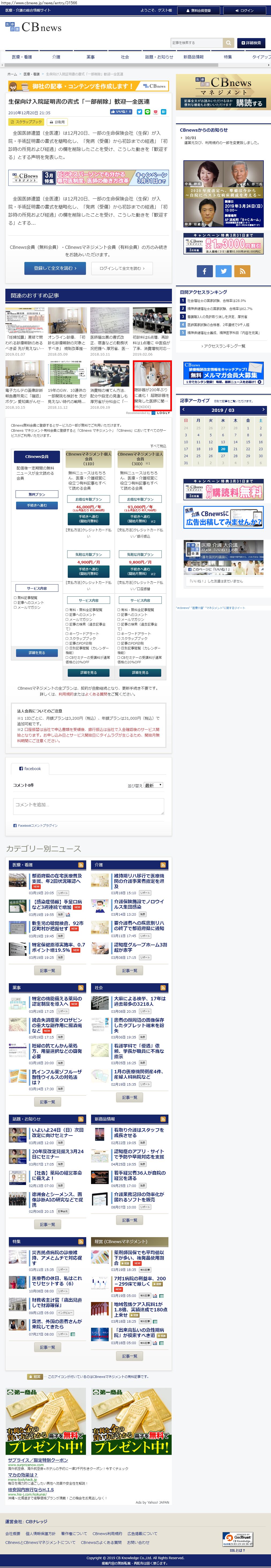Image resolution: width=271 pixels, height=1568 pixels.
Task: Click the 詳細検索 button
Action: 251,43
